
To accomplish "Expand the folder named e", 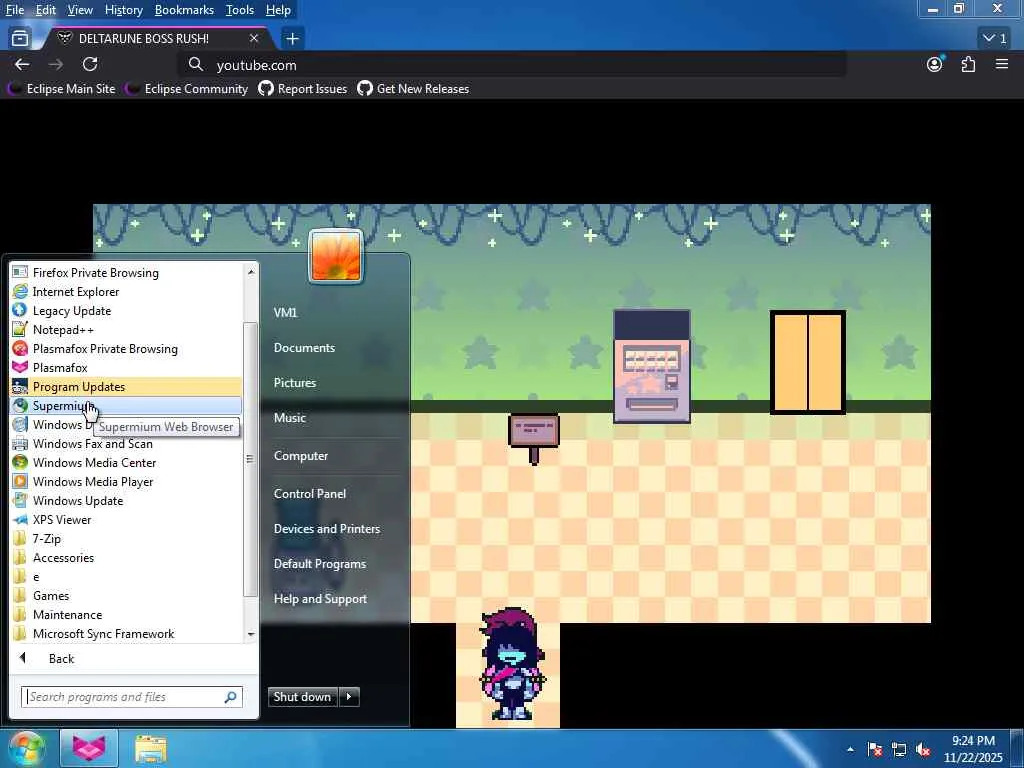I will click(126, 577).
